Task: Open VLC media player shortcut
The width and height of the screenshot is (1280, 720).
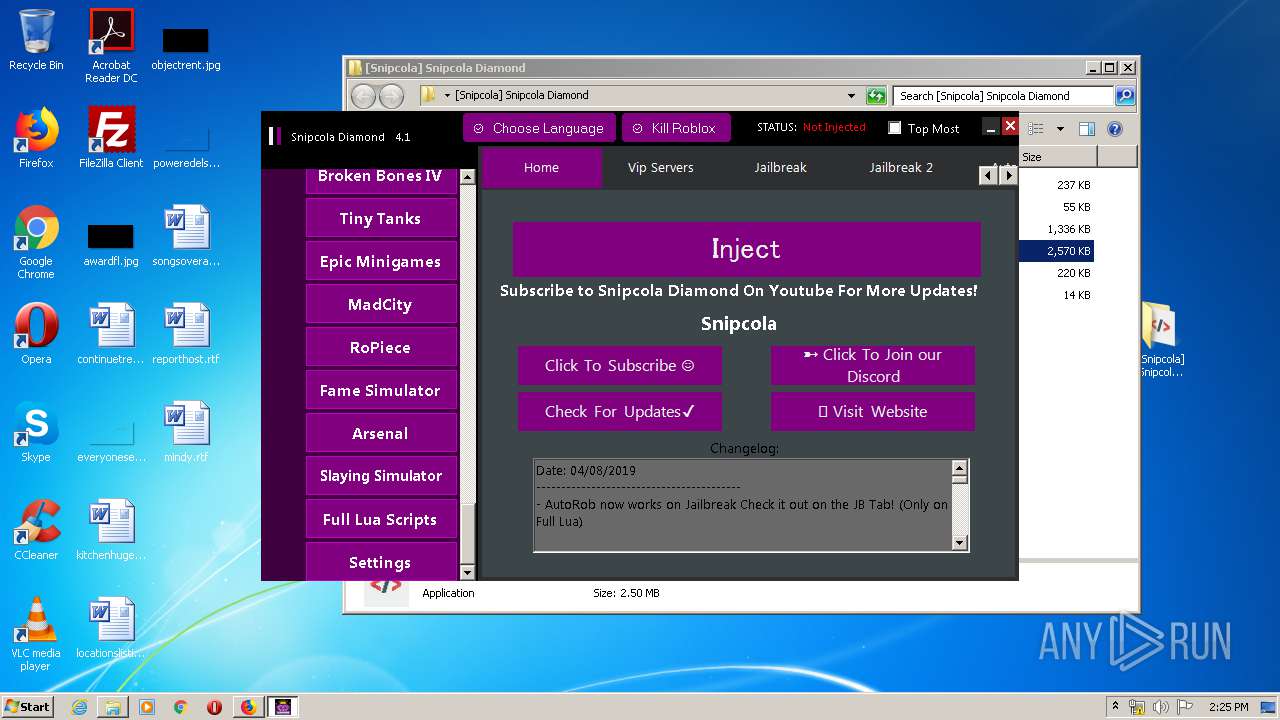Action: 36,634
